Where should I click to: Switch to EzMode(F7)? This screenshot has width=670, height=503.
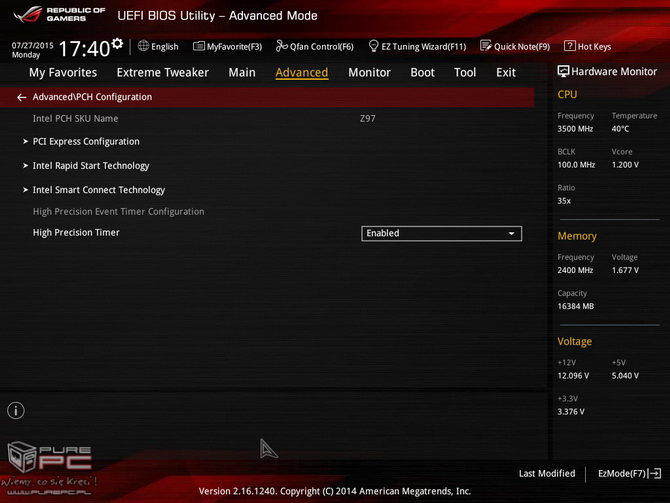pyautogui.click(x=629, y=474)
